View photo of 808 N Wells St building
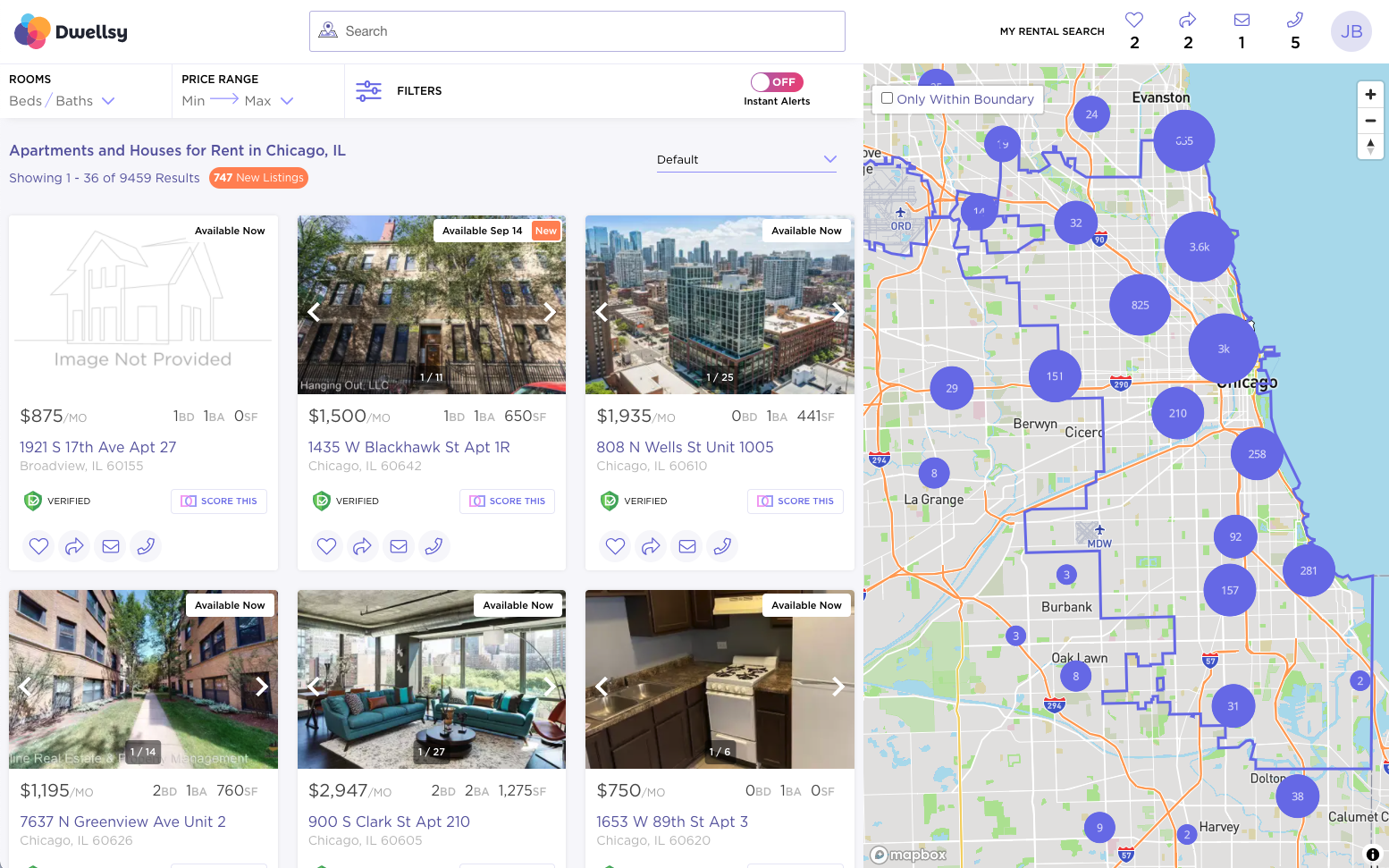Screen dimensions: 1389x868 (x=720, y=305)
